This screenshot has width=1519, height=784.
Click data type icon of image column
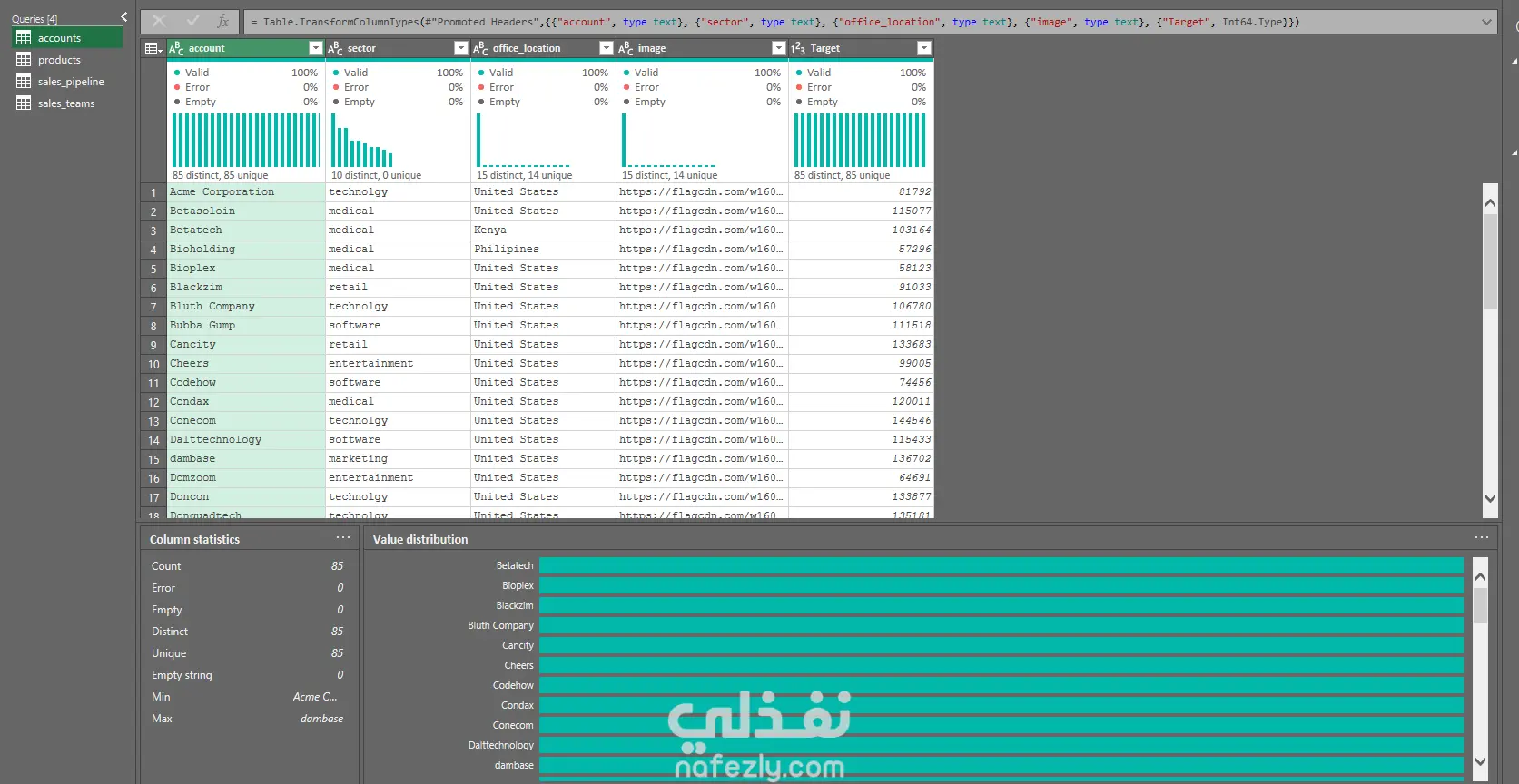pos(626,48)
